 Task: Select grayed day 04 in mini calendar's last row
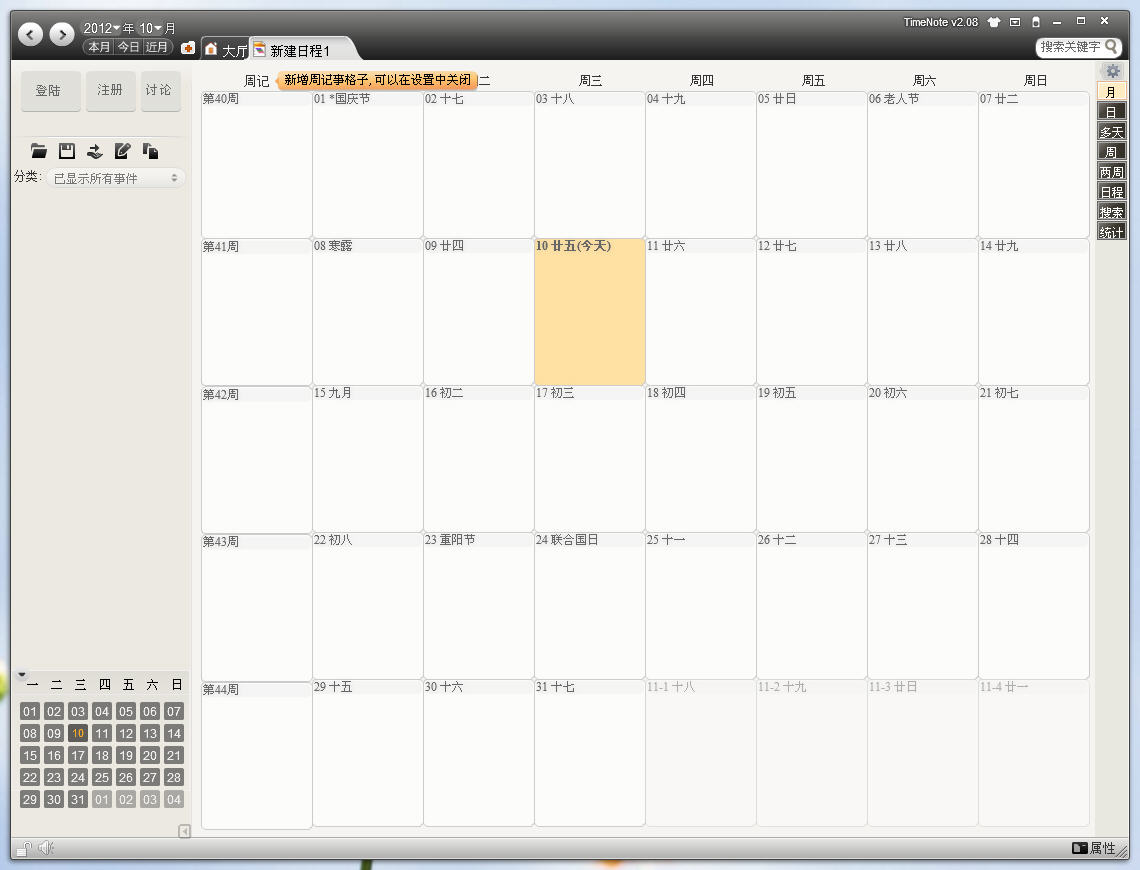pyautogui.click(x=174, y=799)
